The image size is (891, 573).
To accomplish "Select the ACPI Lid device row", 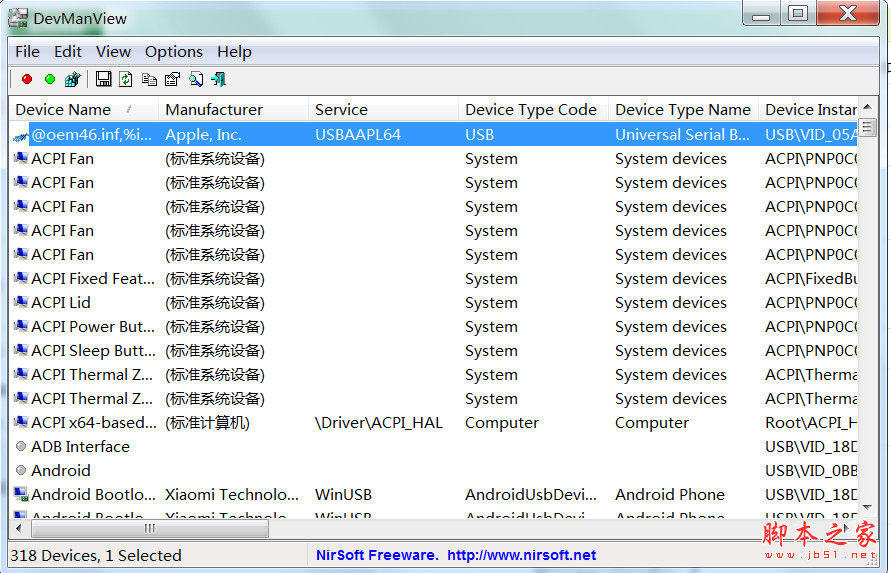I will (x=61, y=303).
